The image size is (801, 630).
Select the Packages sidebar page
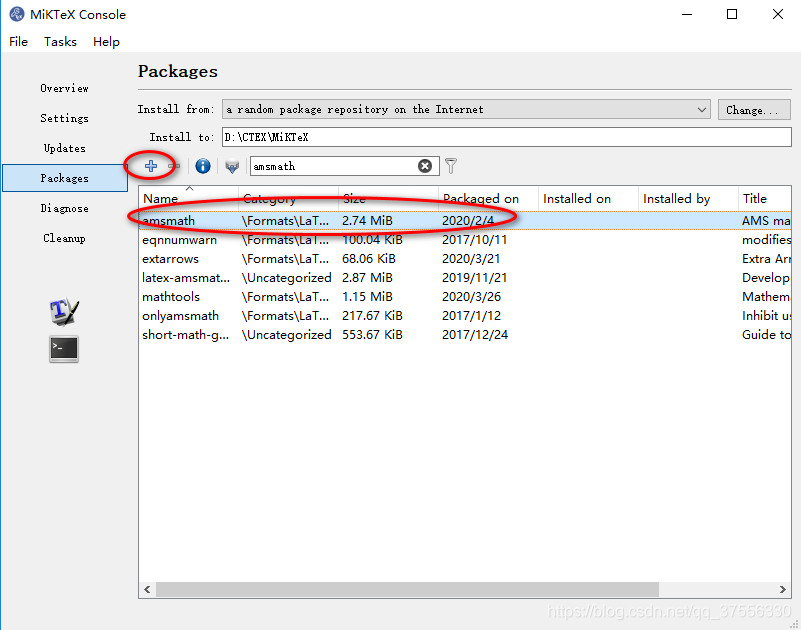[x=64, y=178]
